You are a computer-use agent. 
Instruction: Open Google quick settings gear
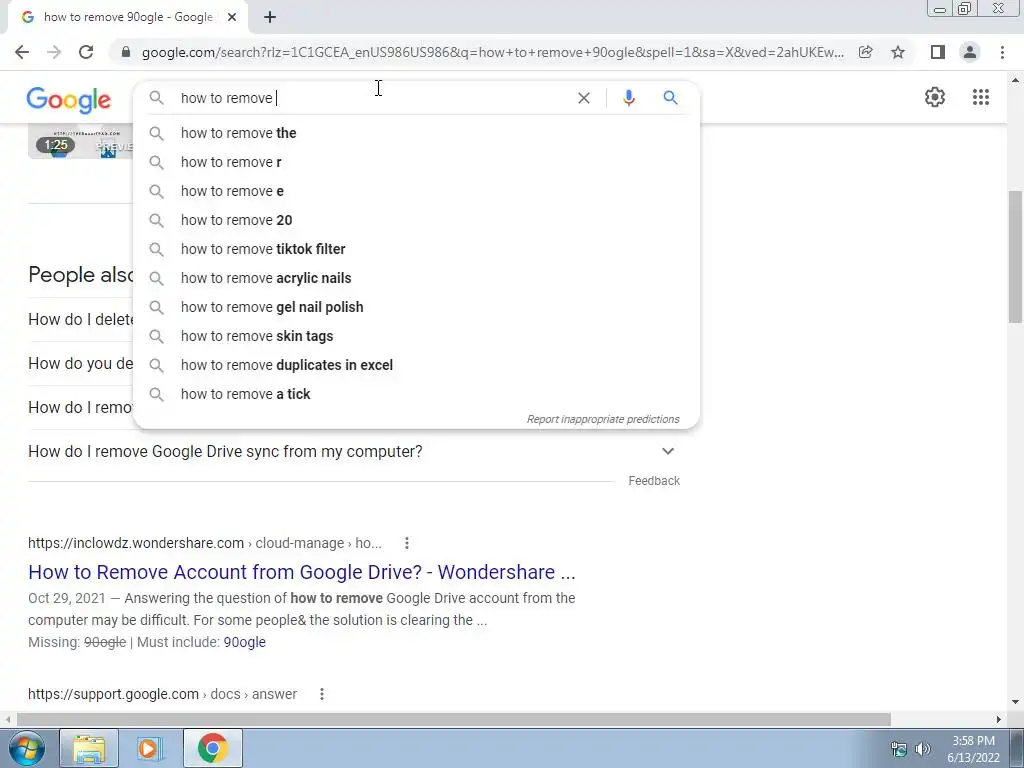pos(935,97)
